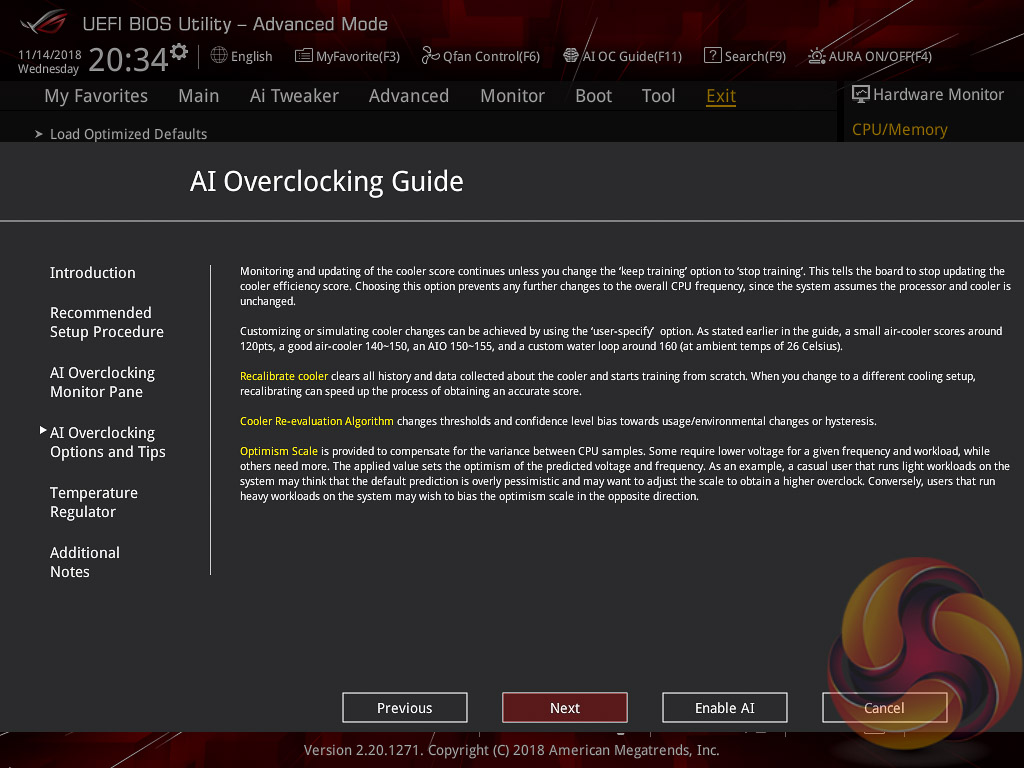Click the globe language icon

(219, 56)
